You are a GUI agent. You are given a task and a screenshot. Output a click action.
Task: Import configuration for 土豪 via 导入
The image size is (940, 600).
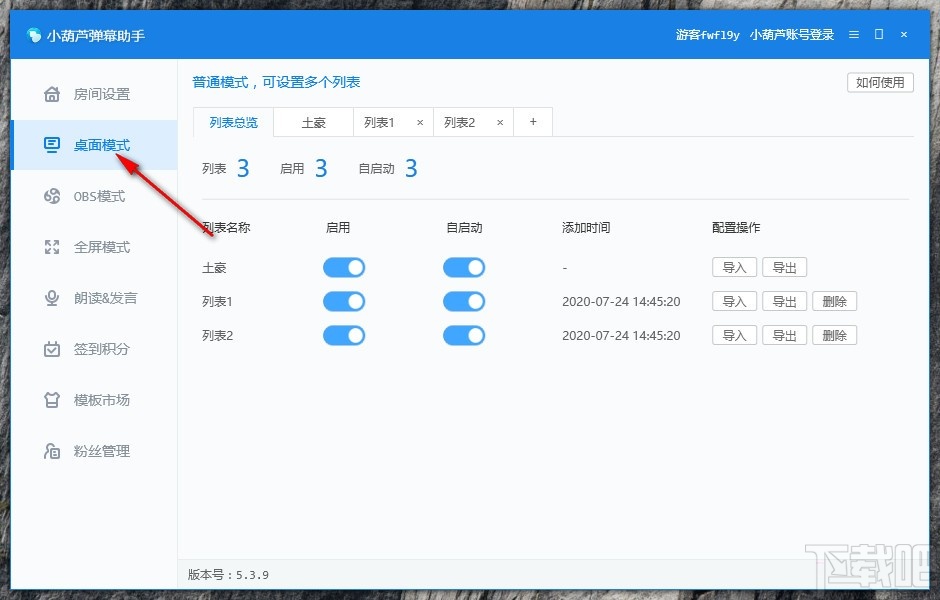coord(734,267)
